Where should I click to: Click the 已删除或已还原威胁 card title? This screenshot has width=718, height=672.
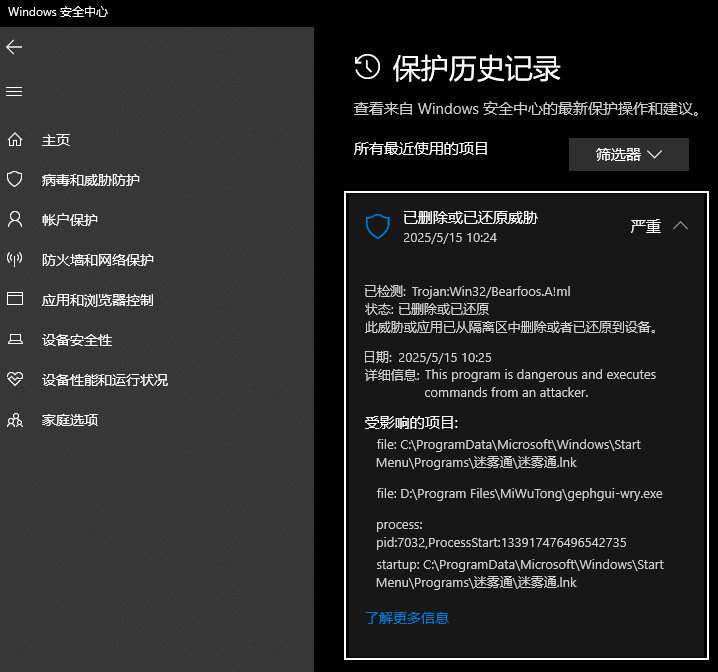tap(470, 217)
